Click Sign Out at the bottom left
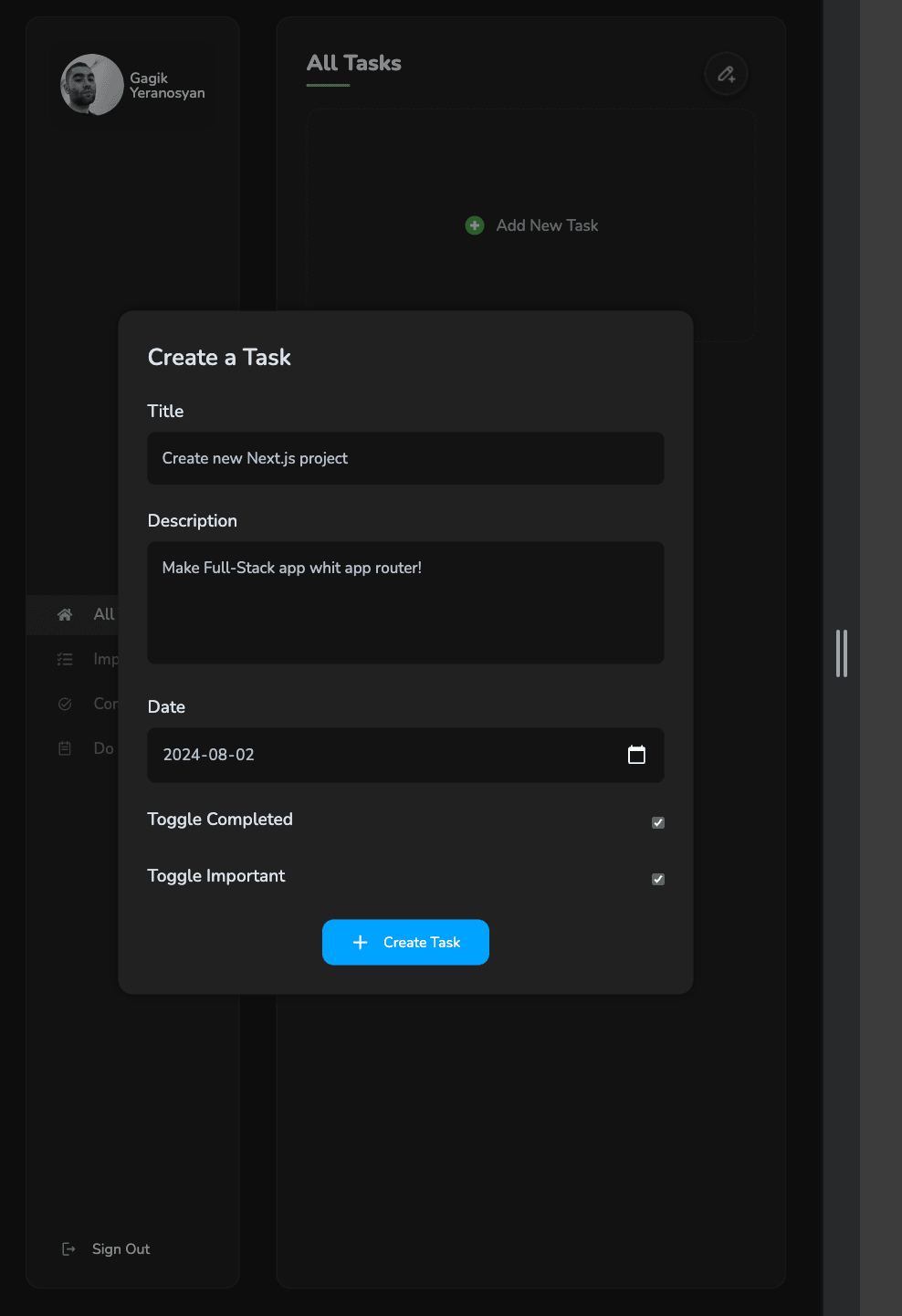Image resolution: width=902 pixels, height=1316 pixels. click(121, 1248)
